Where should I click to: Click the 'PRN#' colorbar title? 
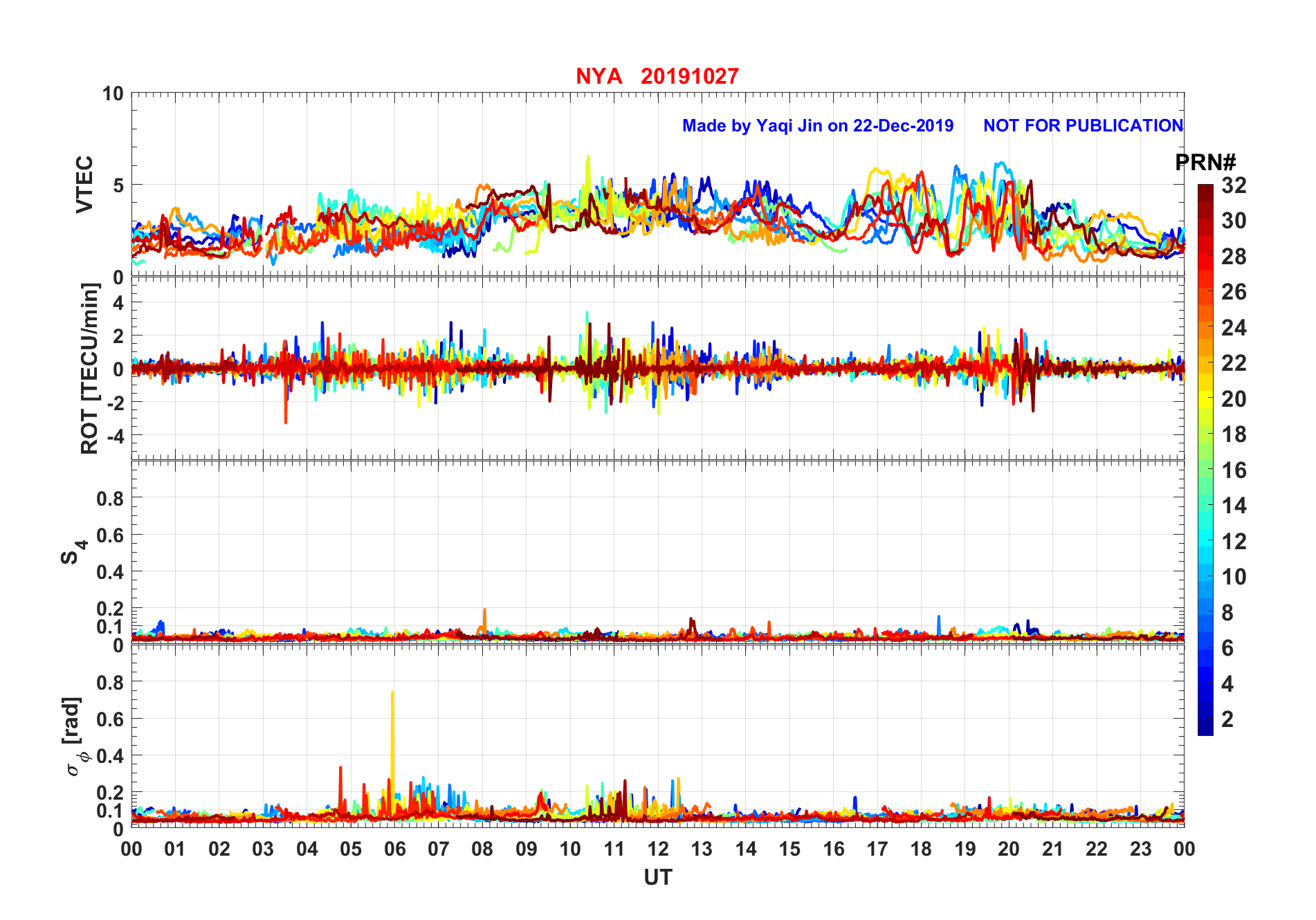click(x=1205, y=163)
